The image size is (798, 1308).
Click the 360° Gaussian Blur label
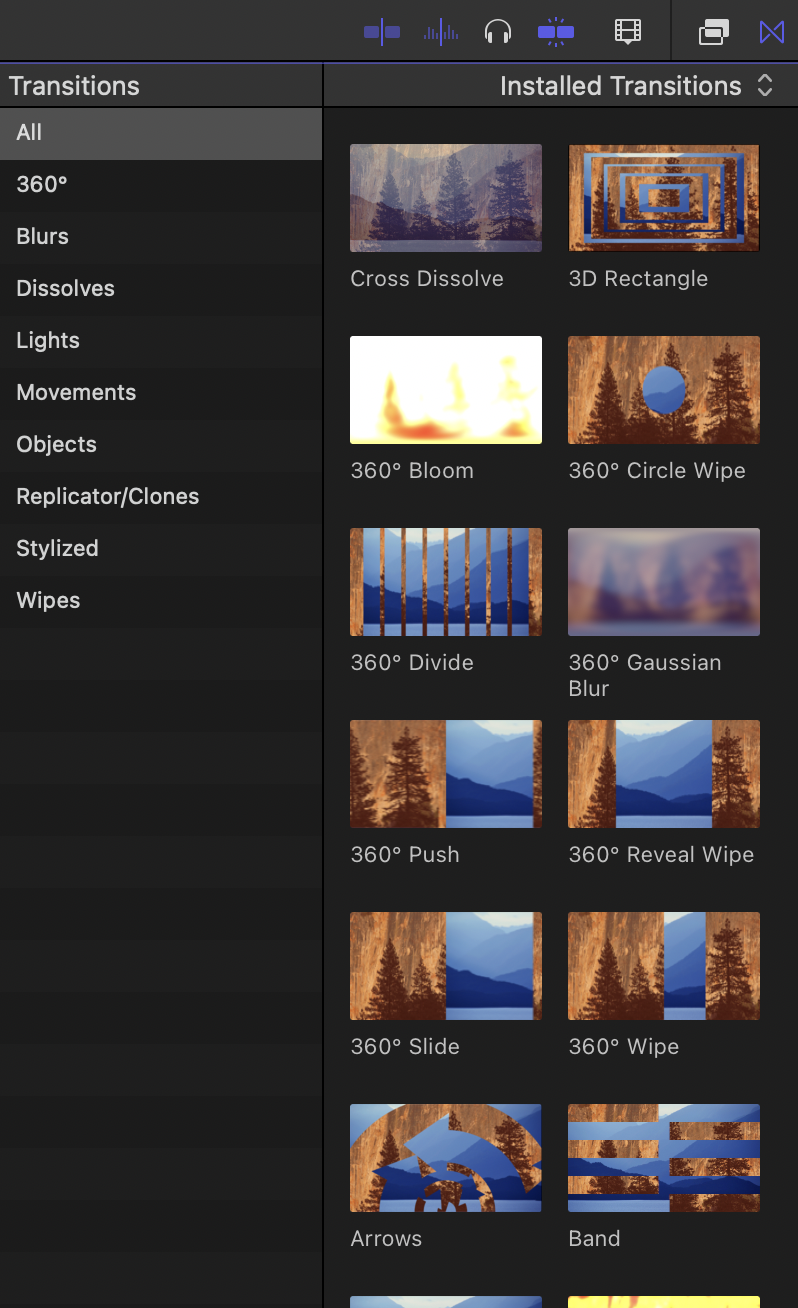tap(645, 675)
